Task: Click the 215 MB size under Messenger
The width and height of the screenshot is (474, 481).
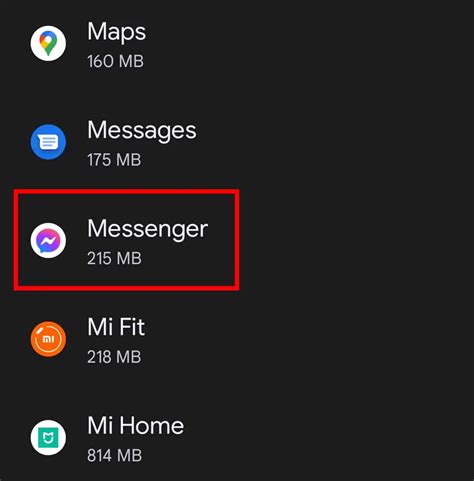Action: [x=114, y=258]
